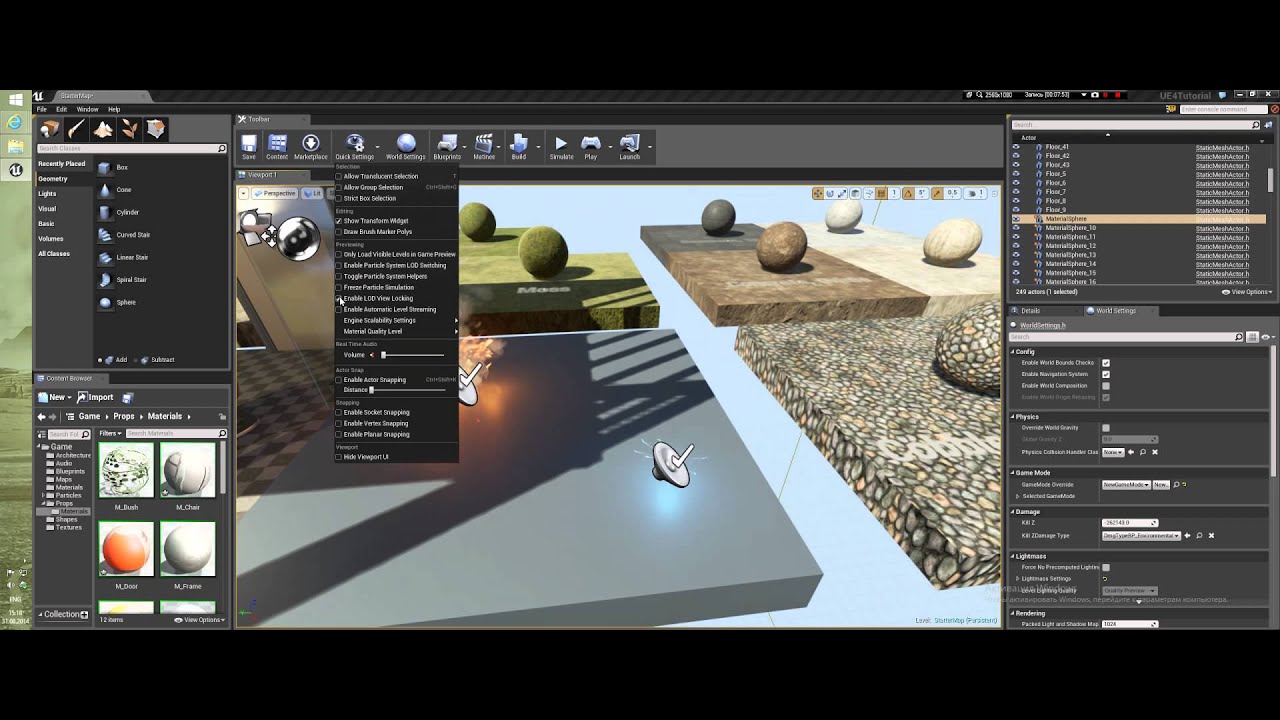Screen dimensions: 1280x720
Task: Click the Build toolbar icon
Action: (x=518, y=147)
